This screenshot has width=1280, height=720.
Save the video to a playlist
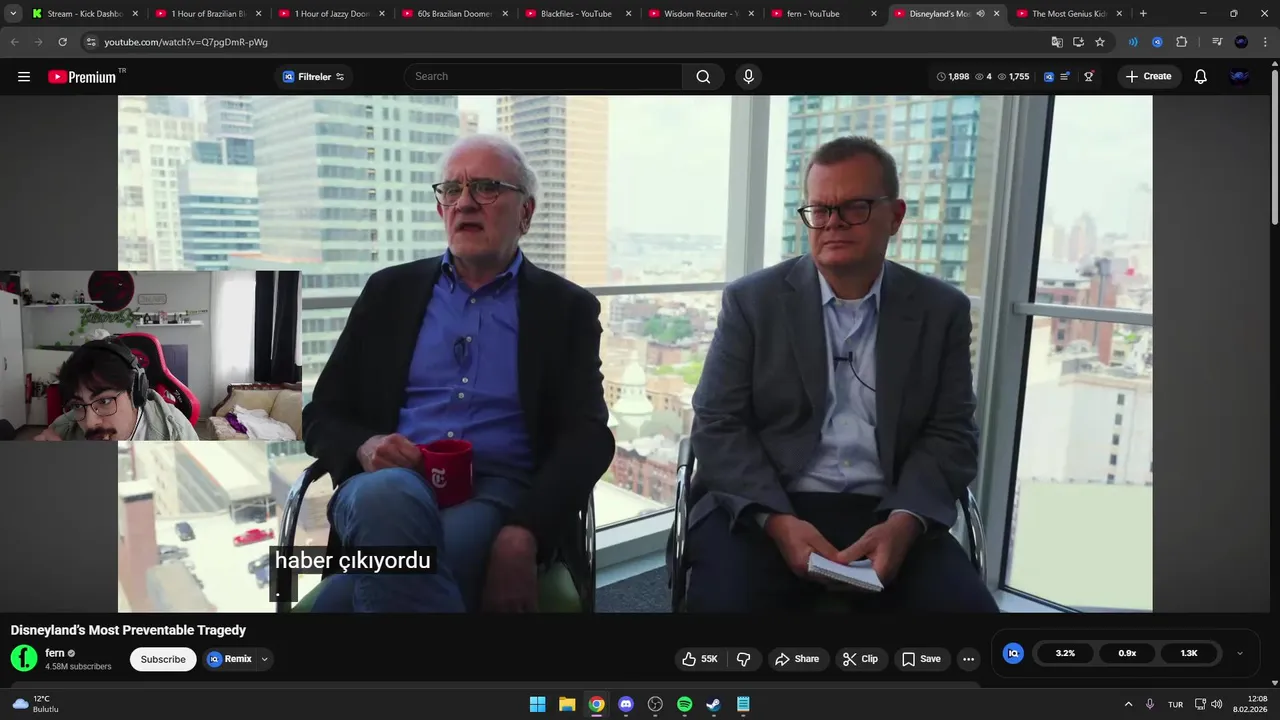click(921, 659)
